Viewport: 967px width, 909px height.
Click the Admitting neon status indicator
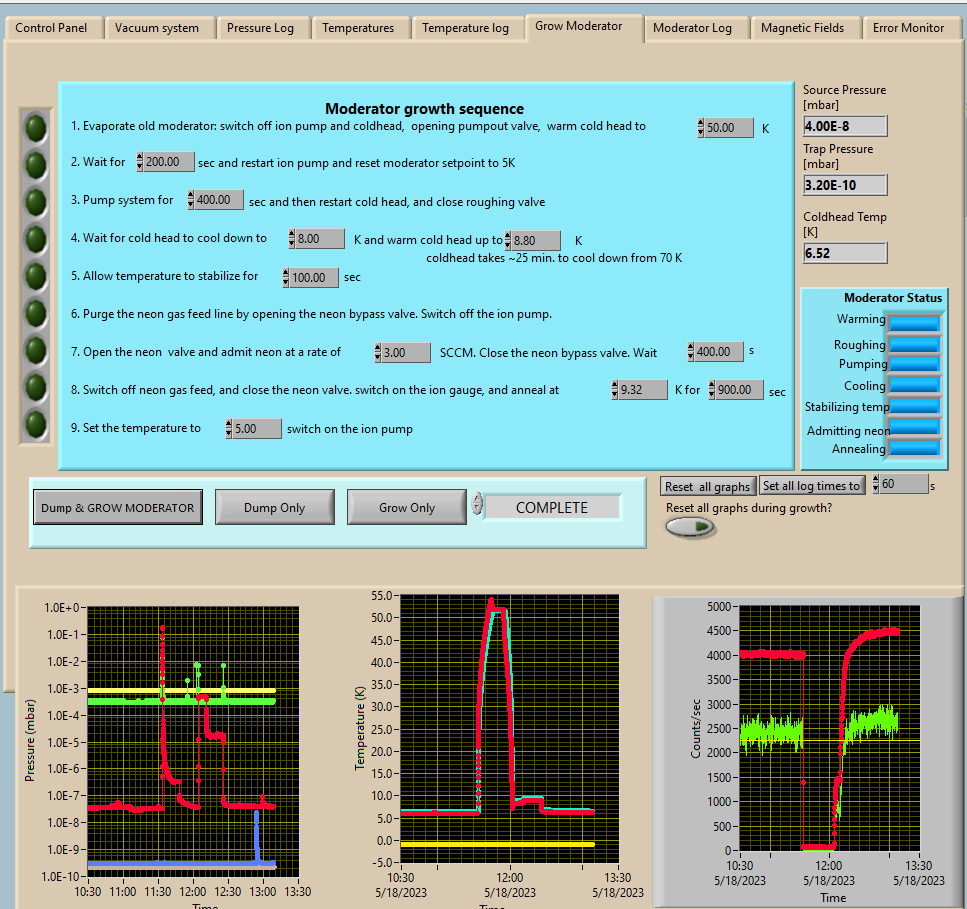(914, 427)
